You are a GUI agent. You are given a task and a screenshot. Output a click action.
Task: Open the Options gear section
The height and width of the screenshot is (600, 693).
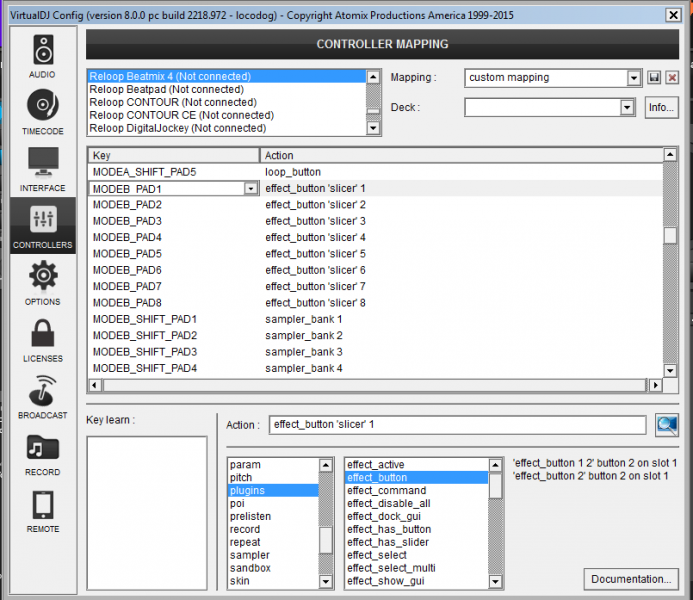coord(43,283)
